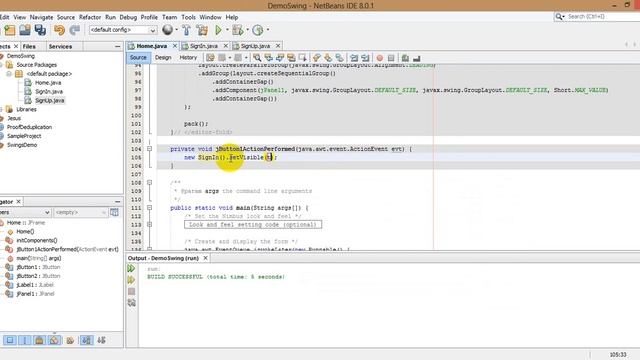640x360 pixels.
Task: Click the Undo toolbar icon
Action: click(60, 30)
